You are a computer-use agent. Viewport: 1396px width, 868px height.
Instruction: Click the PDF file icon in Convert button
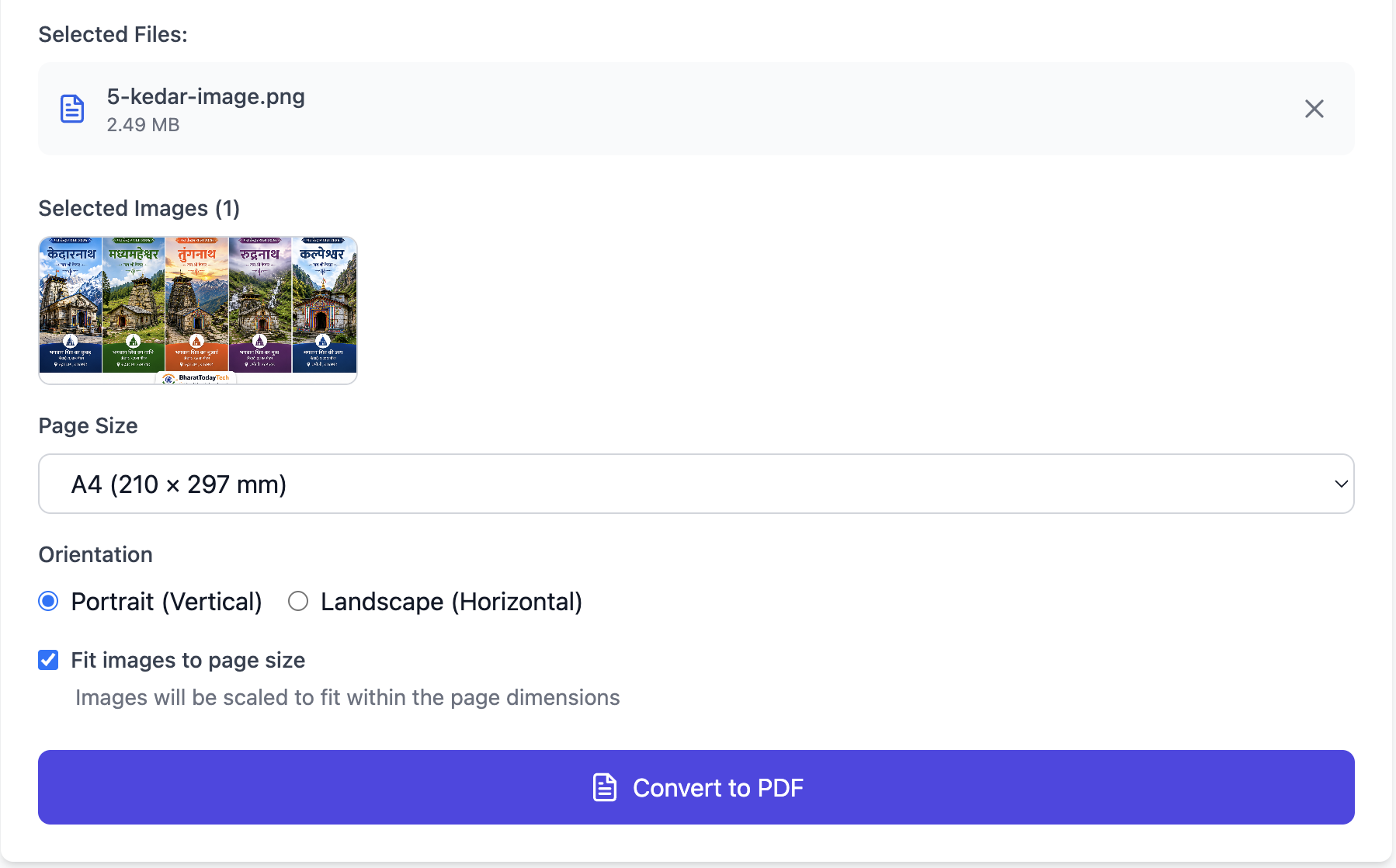[x=605, y=787]
